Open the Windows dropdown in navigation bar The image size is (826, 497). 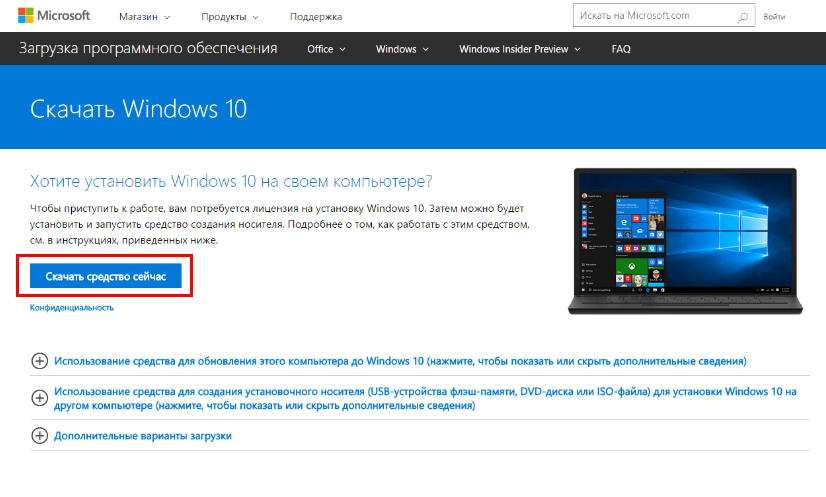click(x=402, y=49)
